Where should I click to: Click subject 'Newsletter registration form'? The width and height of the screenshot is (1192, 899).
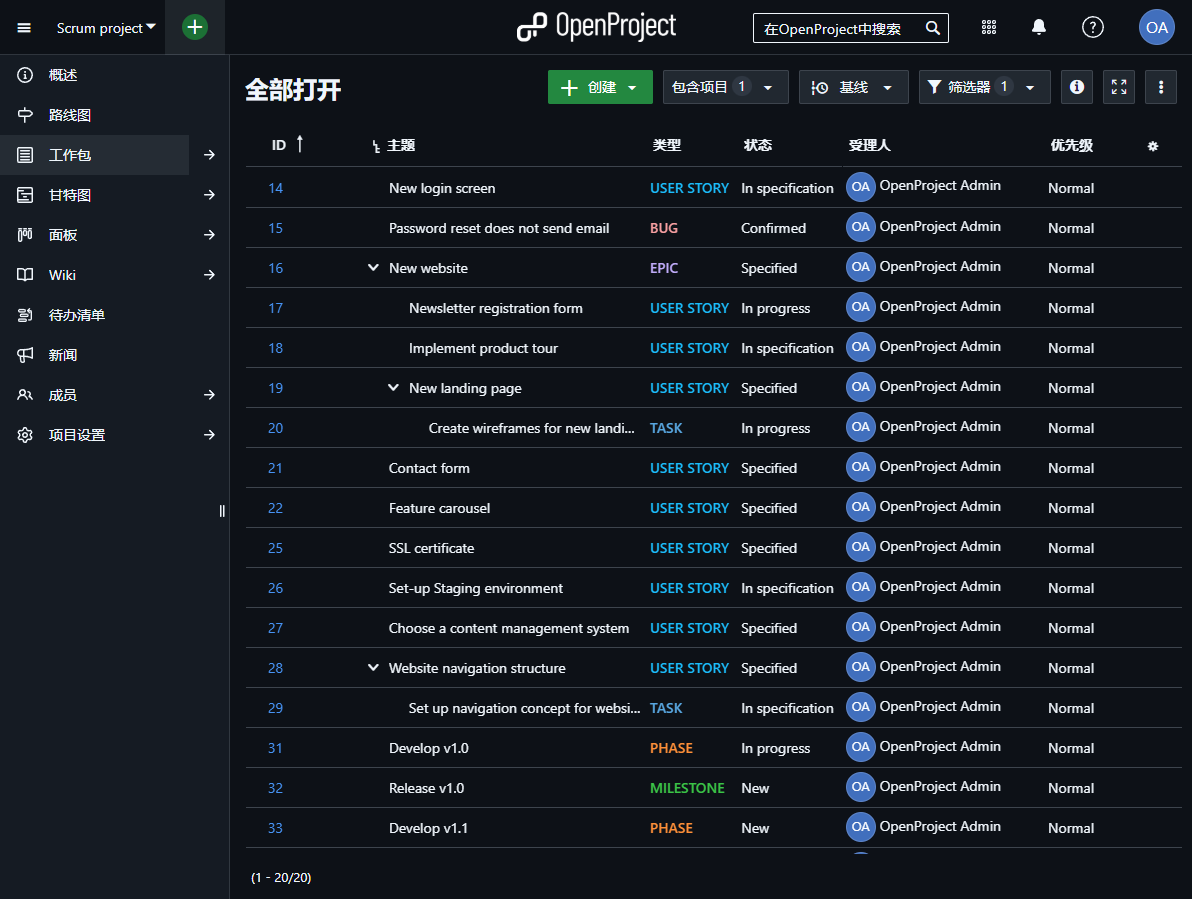496,308
